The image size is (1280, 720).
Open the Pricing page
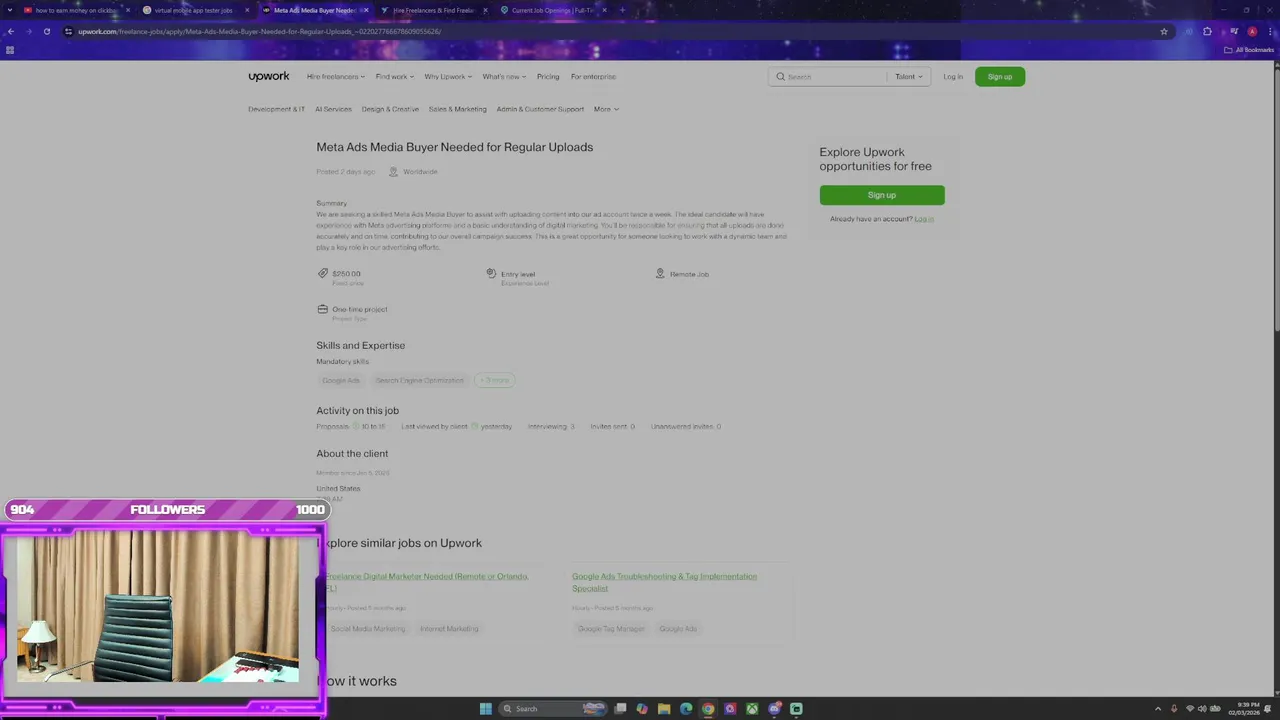[548, 77]
